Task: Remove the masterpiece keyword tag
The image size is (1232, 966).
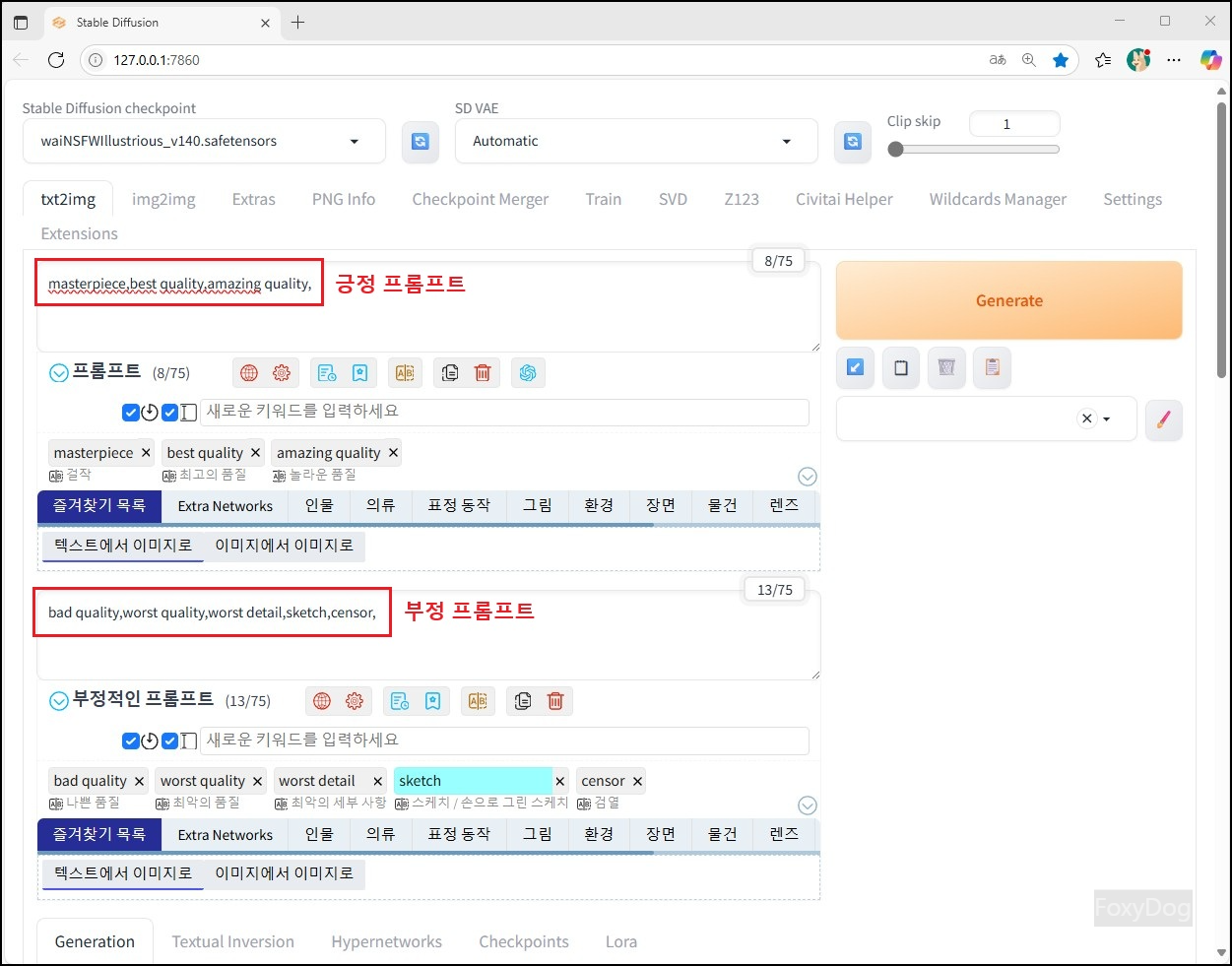Action: pyautogui.click(x=146, y=453)
